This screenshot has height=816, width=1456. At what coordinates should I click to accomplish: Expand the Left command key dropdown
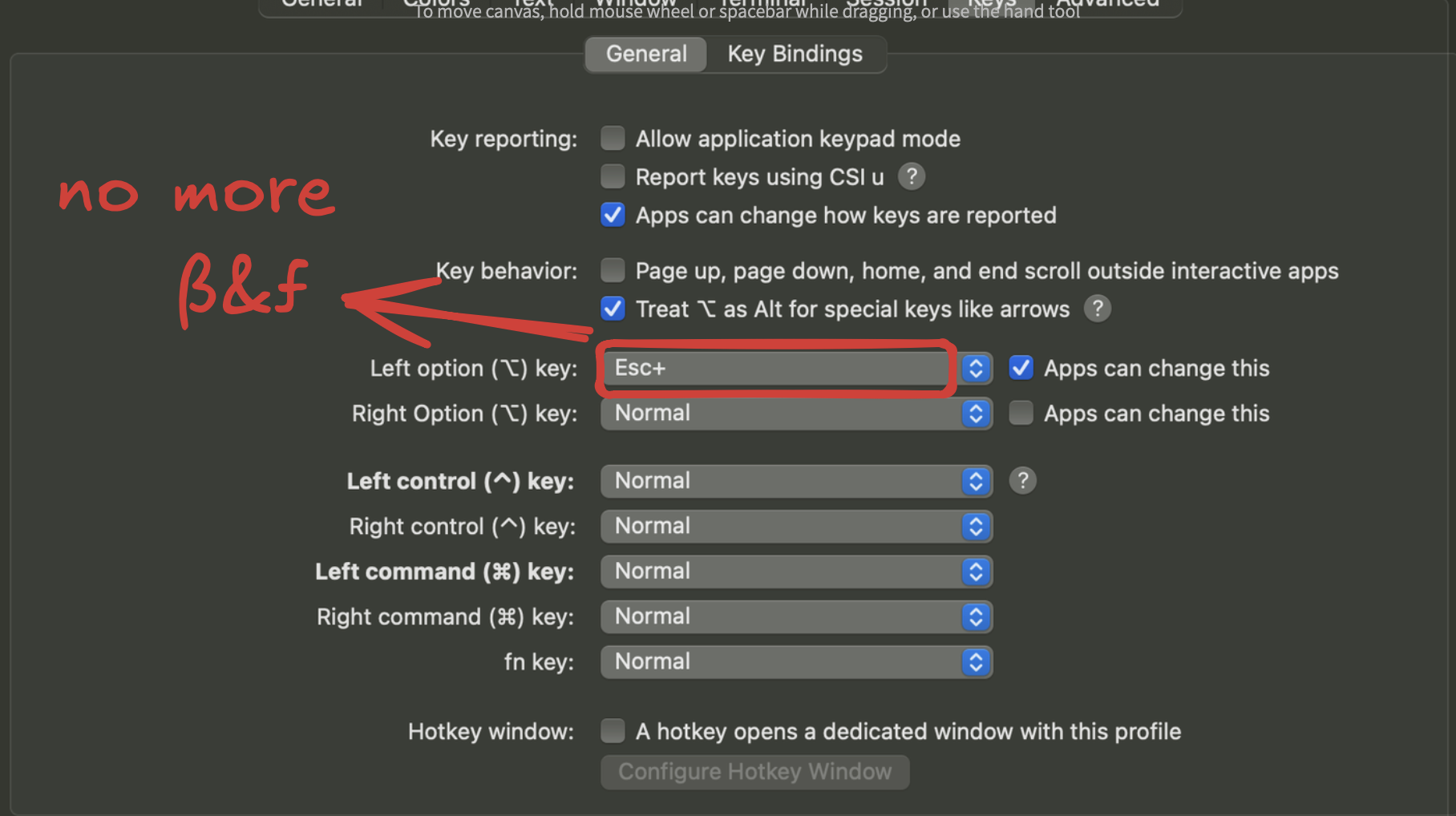click(796, 572)
